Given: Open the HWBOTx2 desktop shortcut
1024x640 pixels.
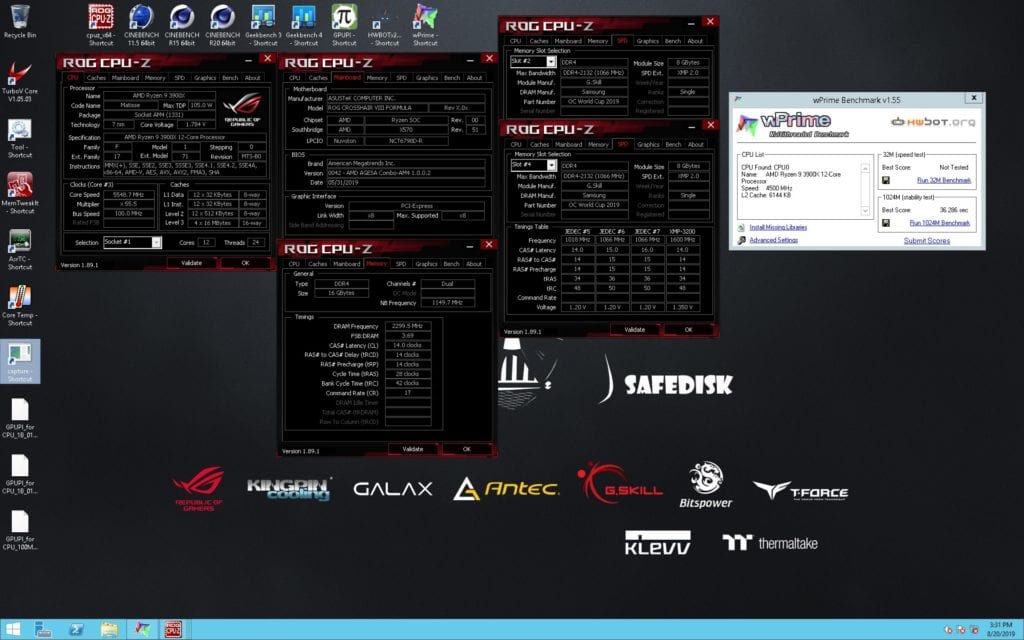Looking at the screenshot, I should 384,25.
